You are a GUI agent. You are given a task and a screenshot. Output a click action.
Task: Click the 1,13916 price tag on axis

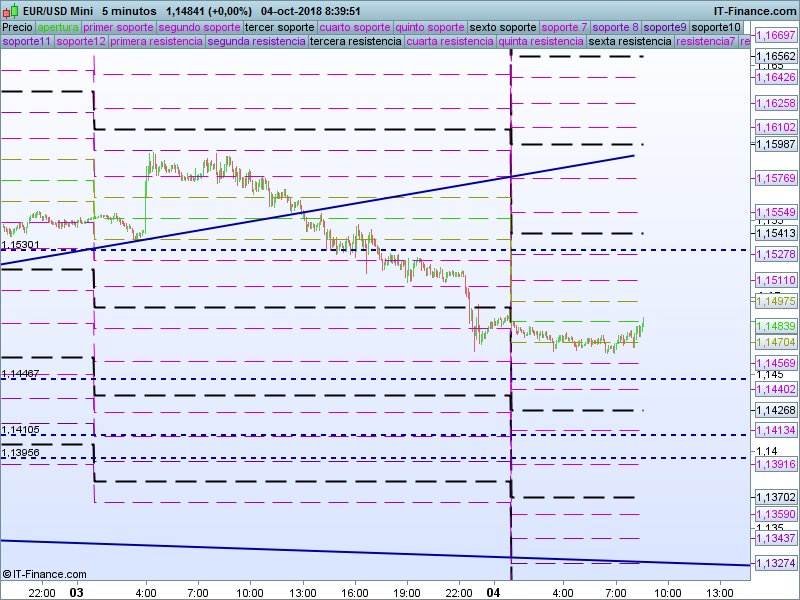(x=776, y=464)
